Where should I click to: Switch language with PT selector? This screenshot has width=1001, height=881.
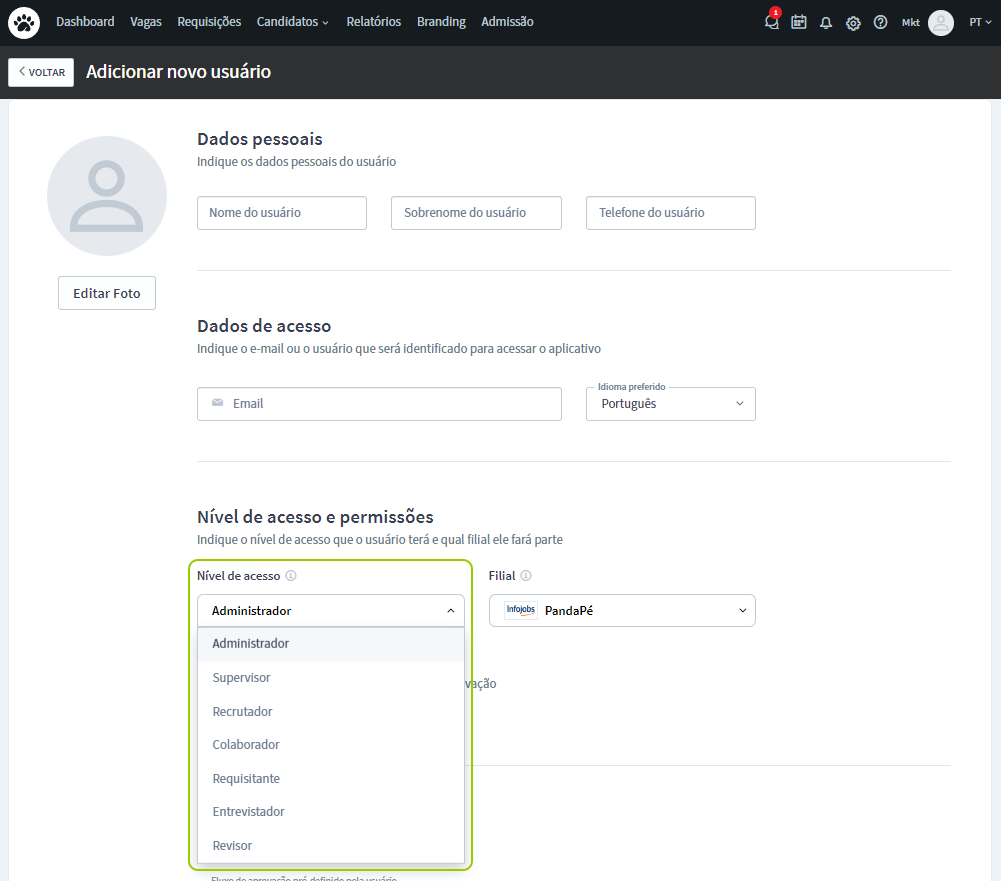(980, 22)
